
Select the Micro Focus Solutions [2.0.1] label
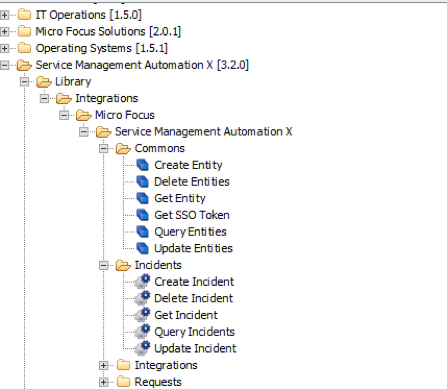[108, 32]
